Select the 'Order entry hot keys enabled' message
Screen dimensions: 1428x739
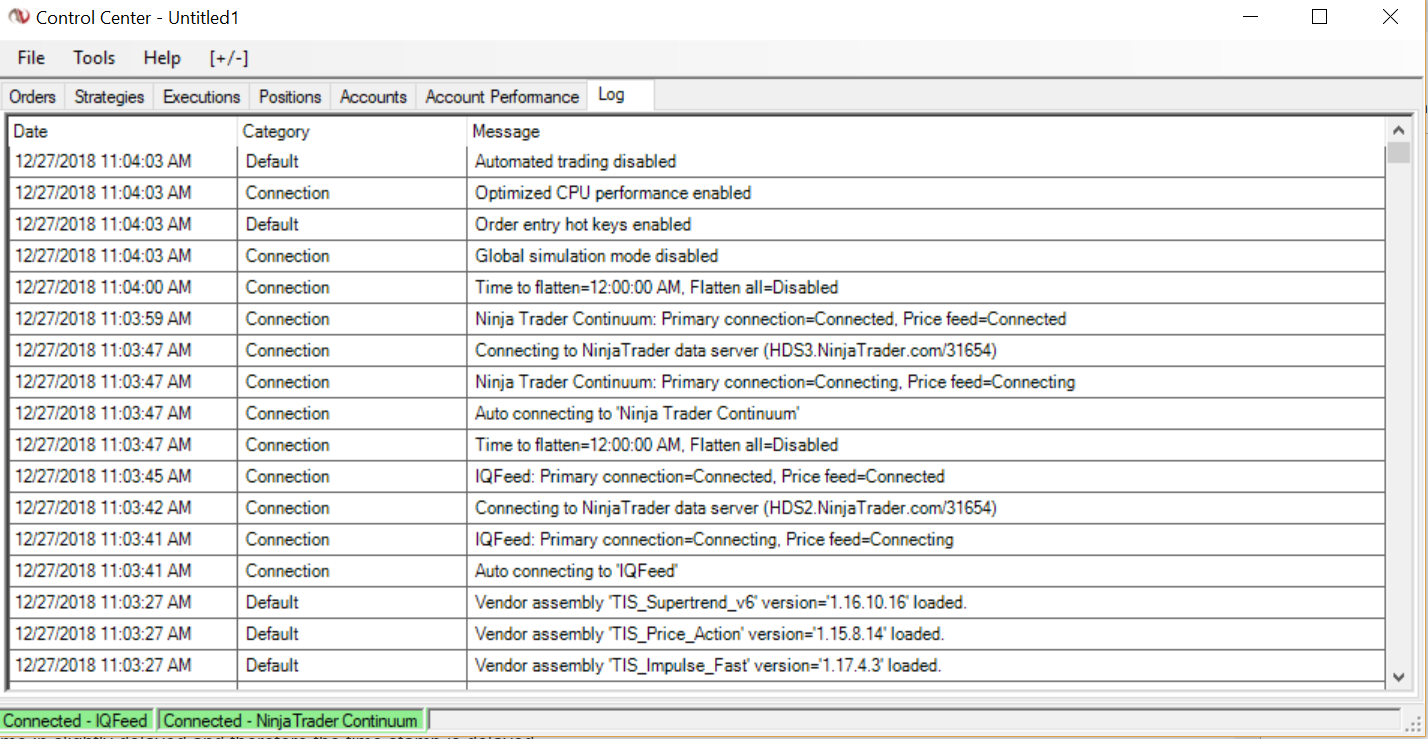pos(583,224)
